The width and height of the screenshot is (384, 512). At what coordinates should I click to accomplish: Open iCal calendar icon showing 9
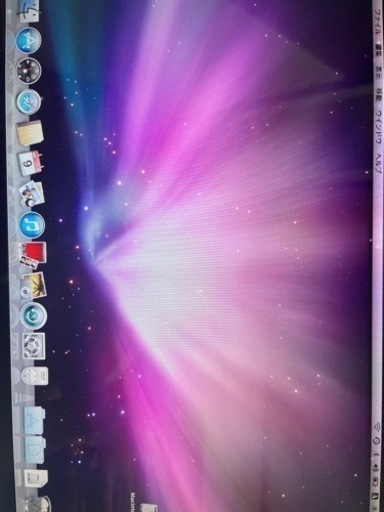point(30,163)
